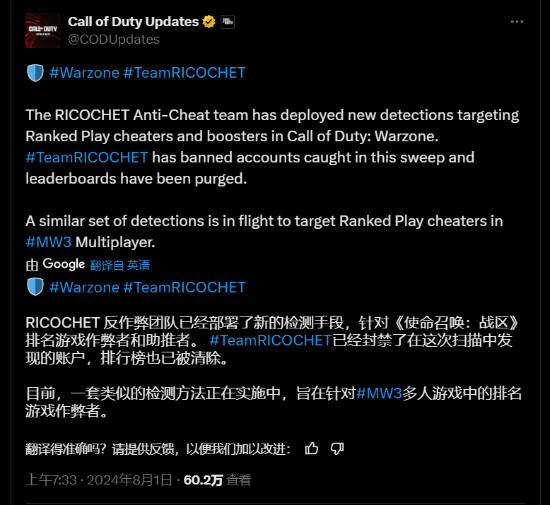Click the 上午7:33 · 2024年8月1日 timestamp
The width and height of the screenshot is (550, 505).
point(99,480)
